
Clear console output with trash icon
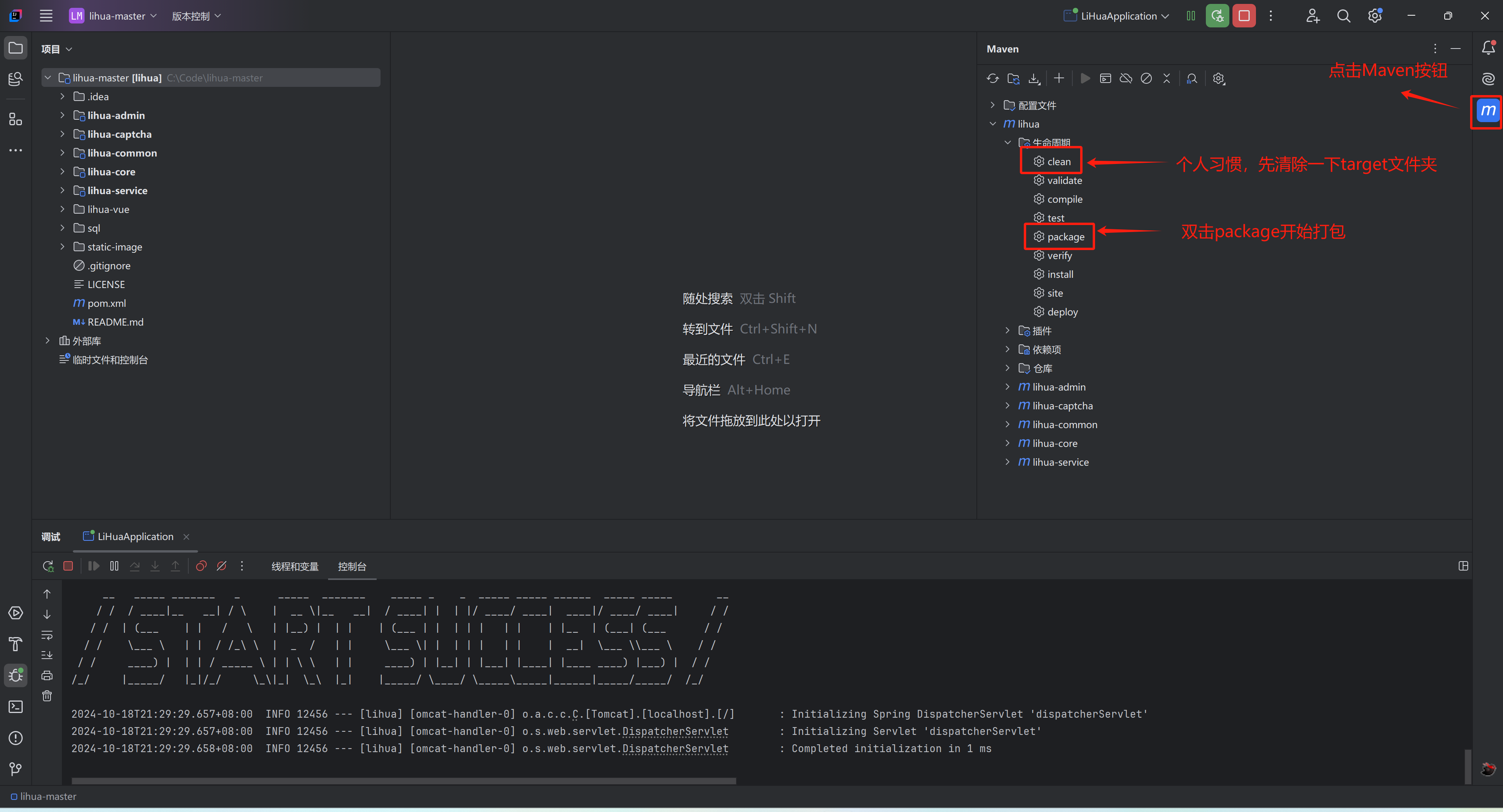click(x=47, y=695)
